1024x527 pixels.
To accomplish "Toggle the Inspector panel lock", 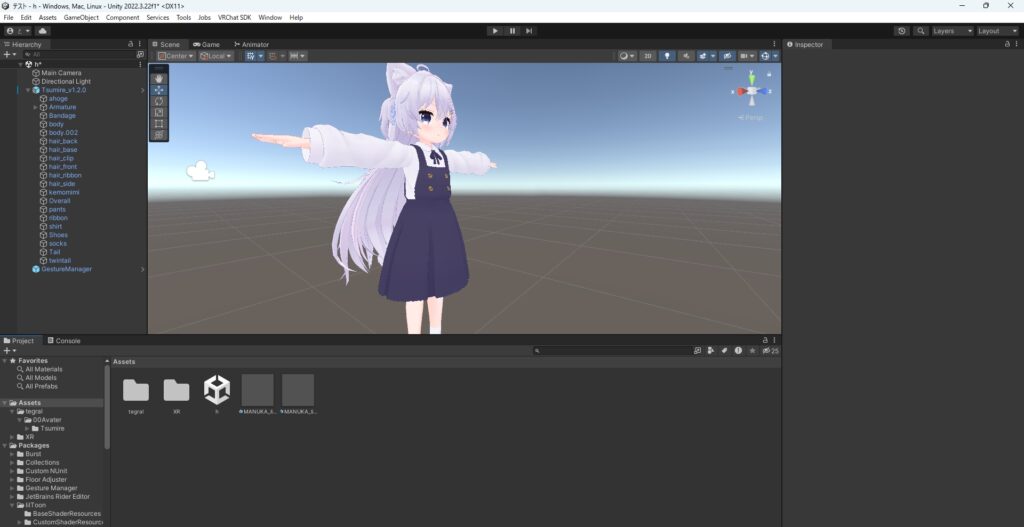I will pyautogui.click(x=1007, y=44).
